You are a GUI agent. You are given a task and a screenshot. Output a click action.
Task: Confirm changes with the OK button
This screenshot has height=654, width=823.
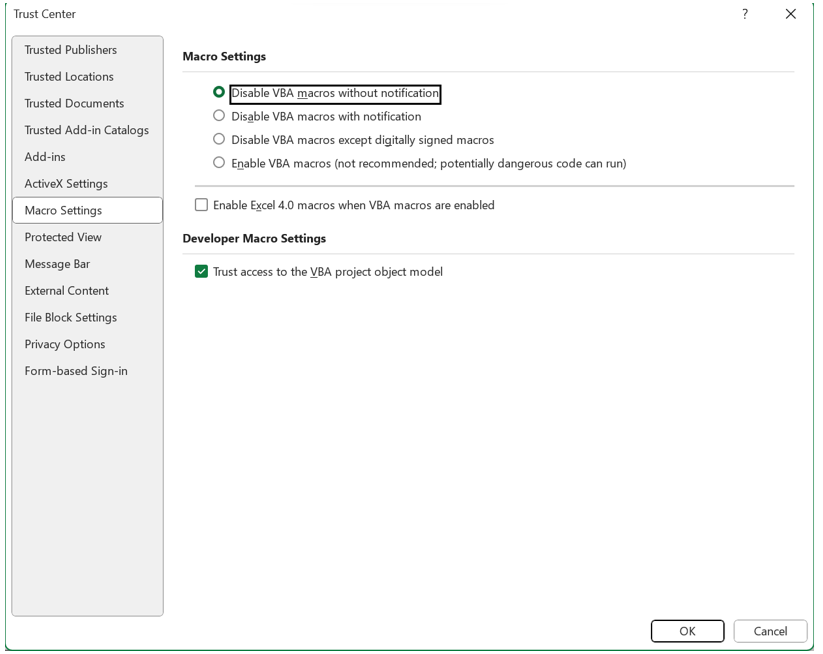click(x=687, y=631)
